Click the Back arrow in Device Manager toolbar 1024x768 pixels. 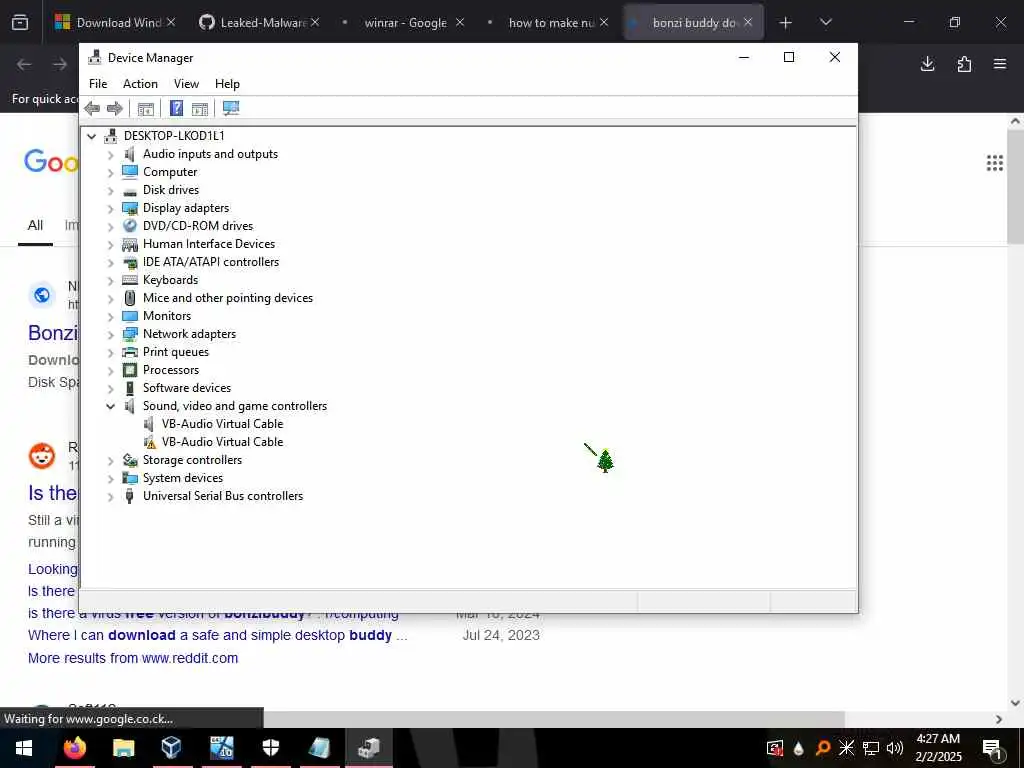(x=92, y=108)
